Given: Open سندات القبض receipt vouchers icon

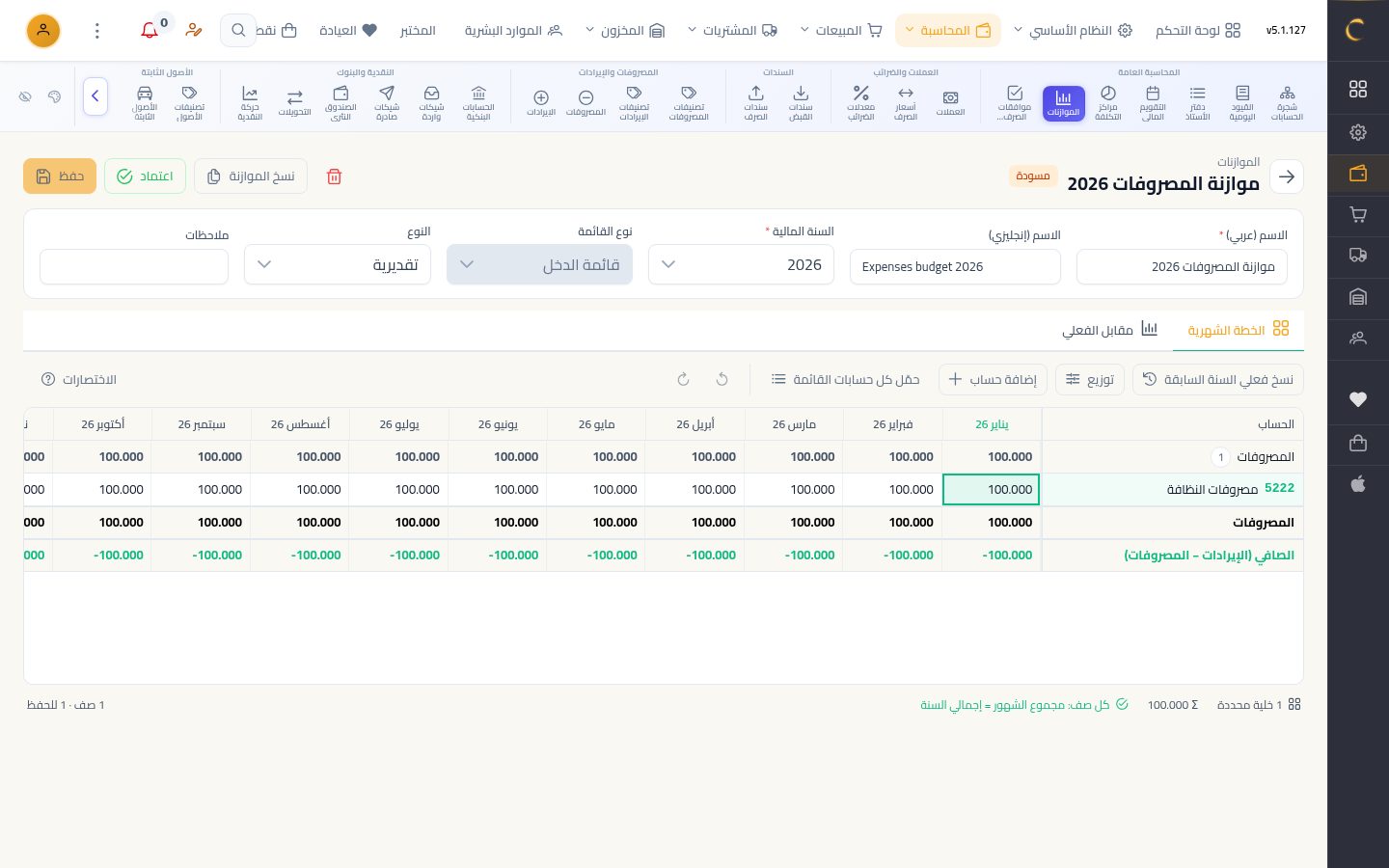Looking at the screenshot, I should (x=801, y=103).
